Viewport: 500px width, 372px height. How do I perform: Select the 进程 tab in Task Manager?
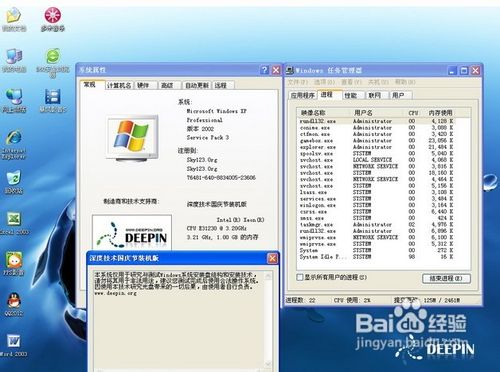click(x=329, y=95)
